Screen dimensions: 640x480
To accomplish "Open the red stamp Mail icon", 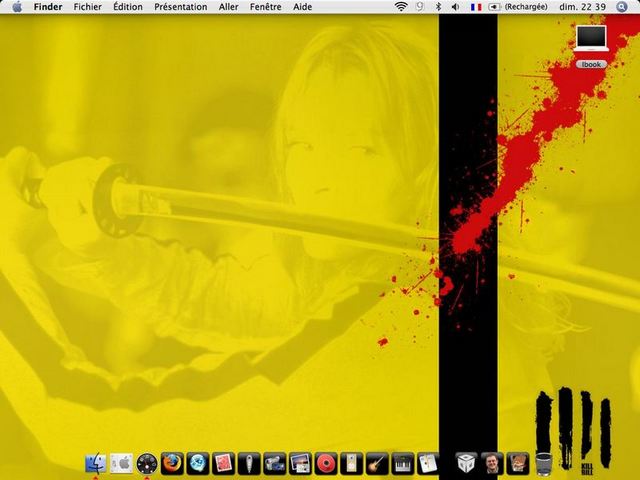I will pyautogui.click(x=224, y=463).
